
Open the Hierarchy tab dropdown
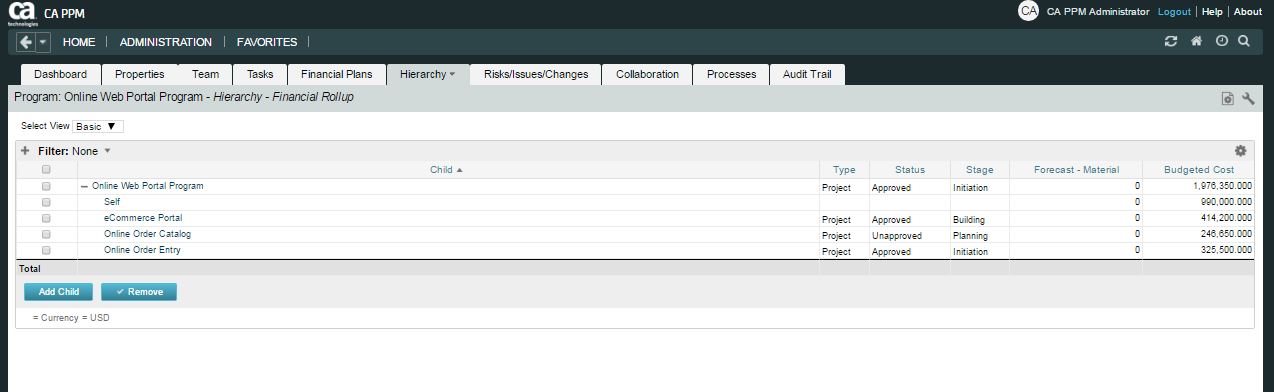pos(452,74)
